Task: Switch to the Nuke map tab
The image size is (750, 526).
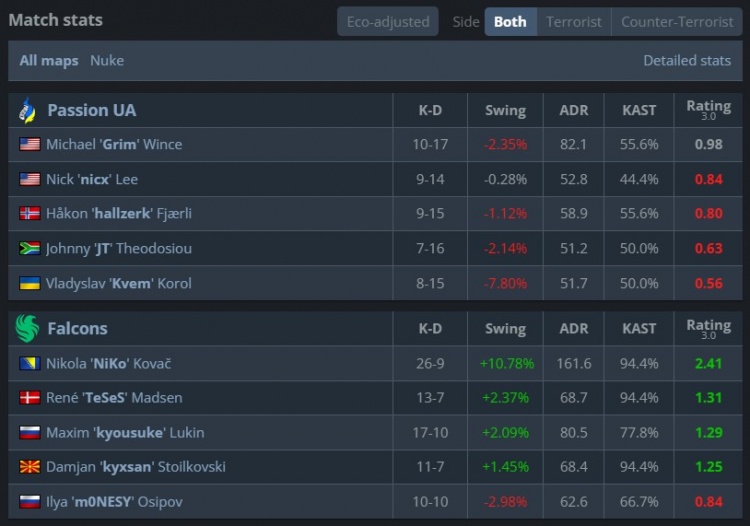Action: click(x=107, y=60)
